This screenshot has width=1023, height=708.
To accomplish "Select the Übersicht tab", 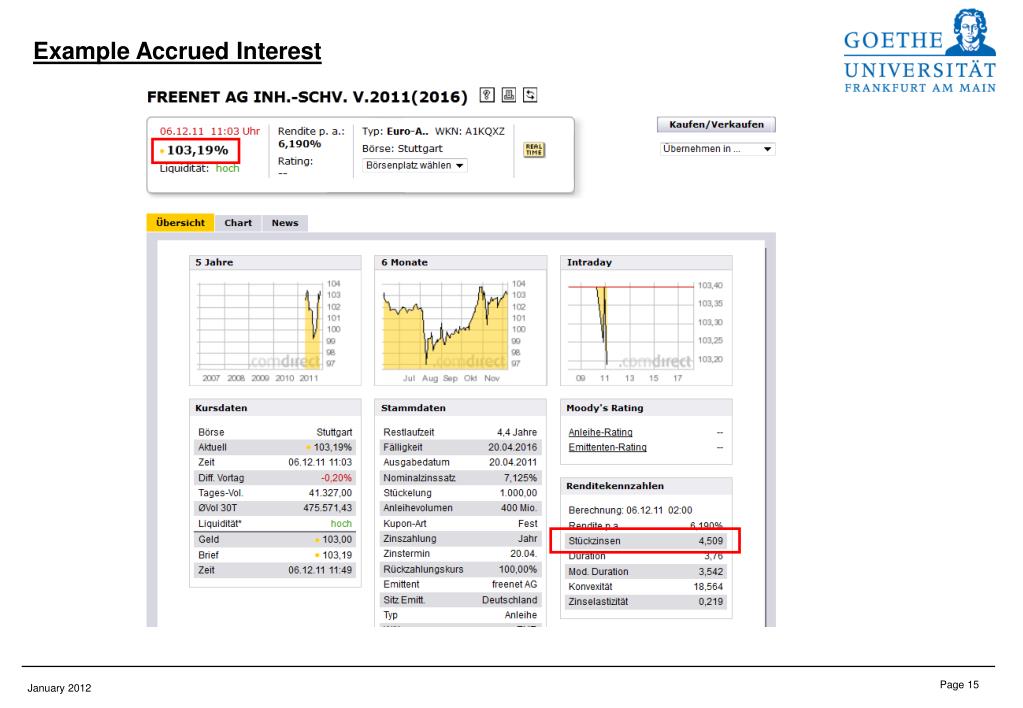I will pyautogui.click(x=180, y=223).
